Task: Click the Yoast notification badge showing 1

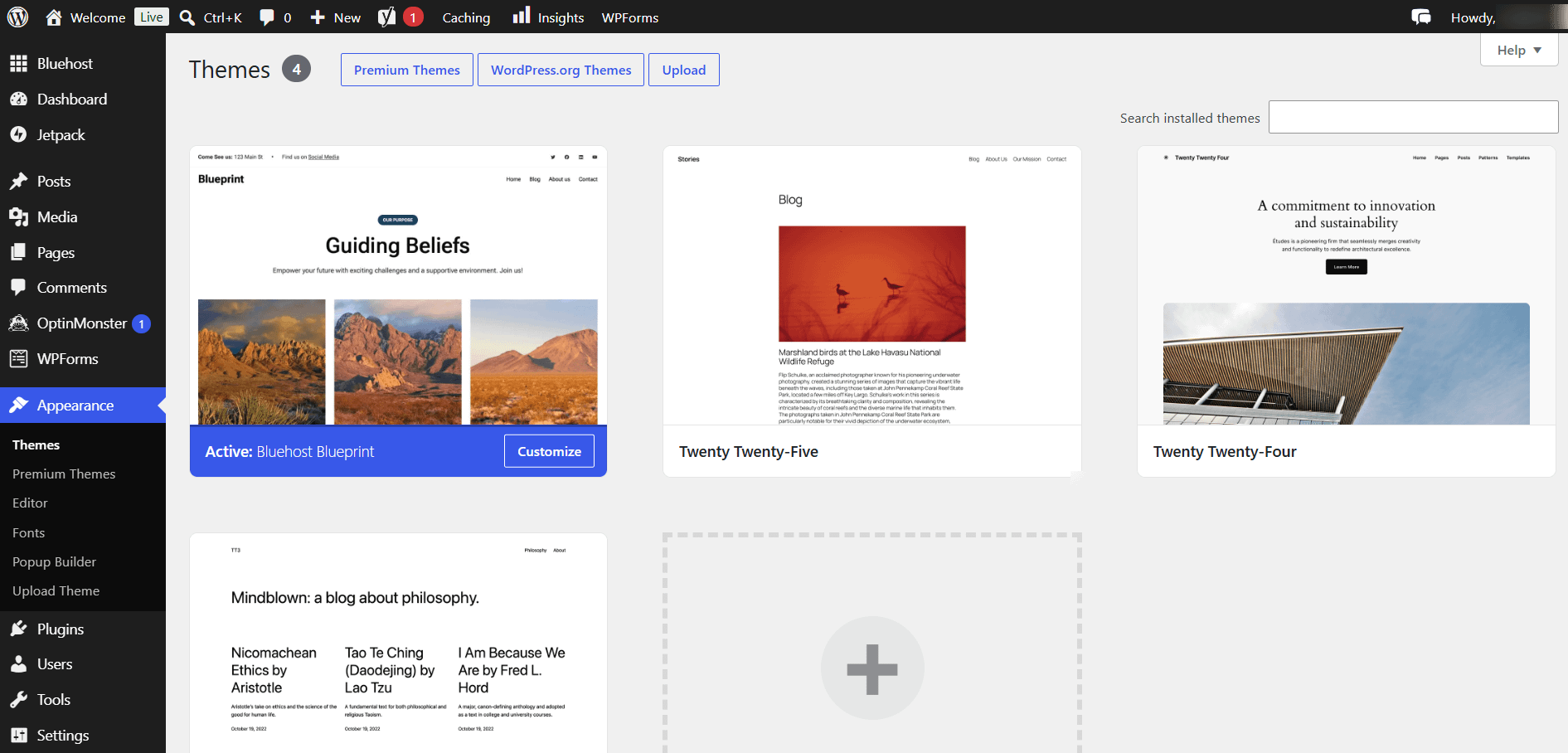Action: [413, 17]
